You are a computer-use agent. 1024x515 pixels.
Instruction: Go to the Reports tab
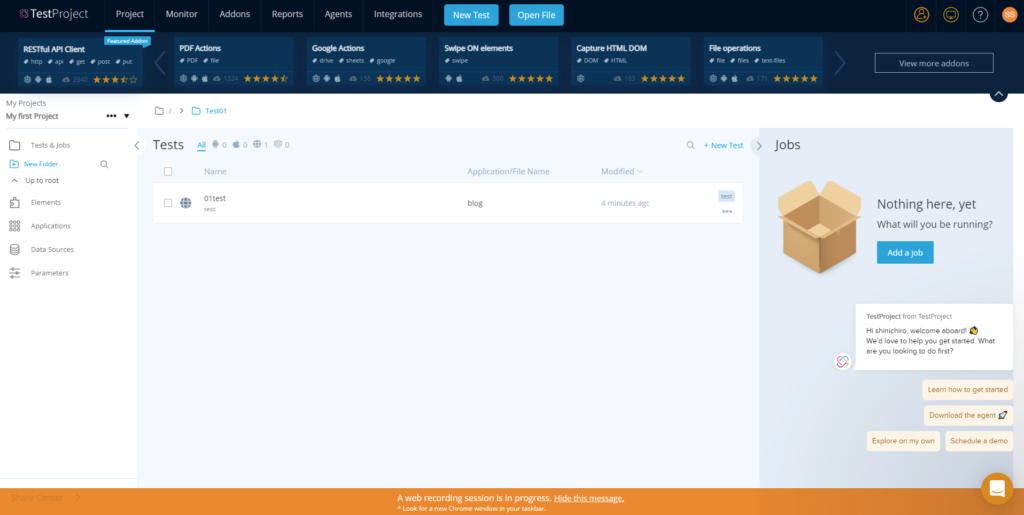pyautogui.click(x=287, y=14)
